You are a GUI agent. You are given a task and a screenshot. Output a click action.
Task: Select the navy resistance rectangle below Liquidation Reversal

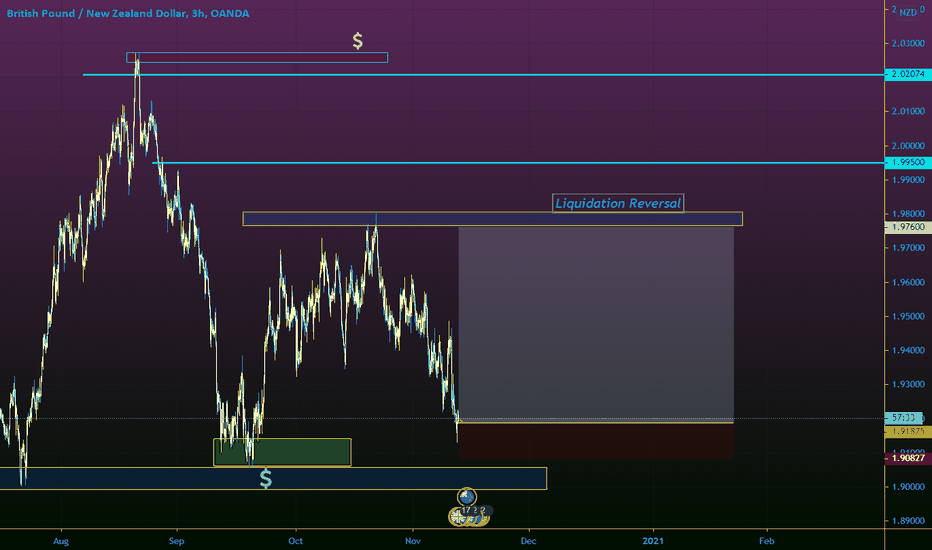[x=492, y=219]
